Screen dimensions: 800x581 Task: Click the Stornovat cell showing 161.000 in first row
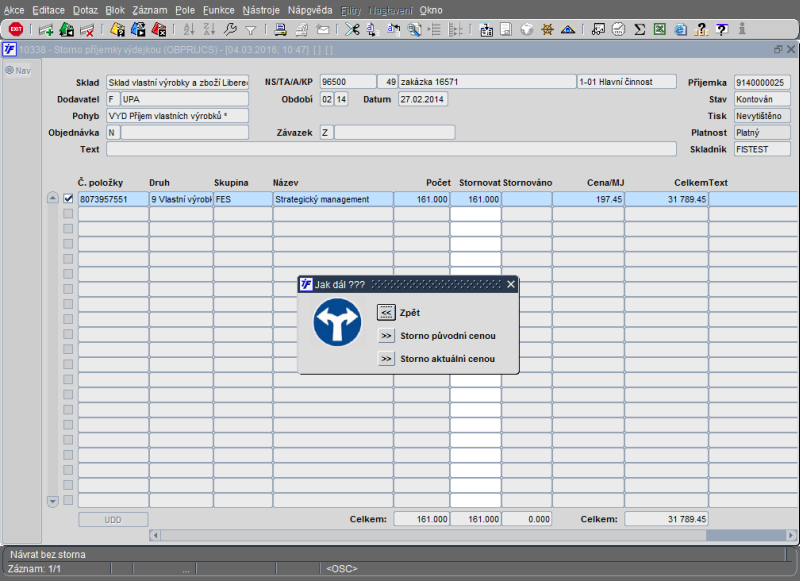476,199
